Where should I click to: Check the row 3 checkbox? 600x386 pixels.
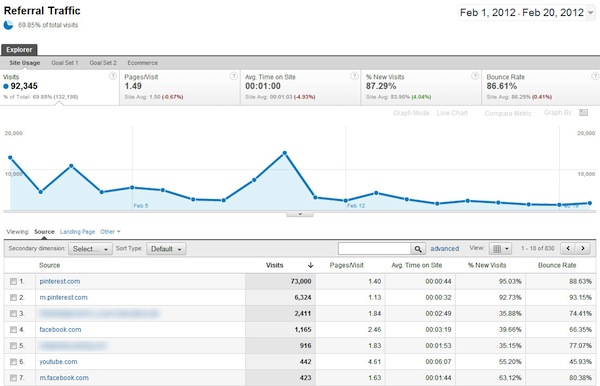tap(13, 314)
